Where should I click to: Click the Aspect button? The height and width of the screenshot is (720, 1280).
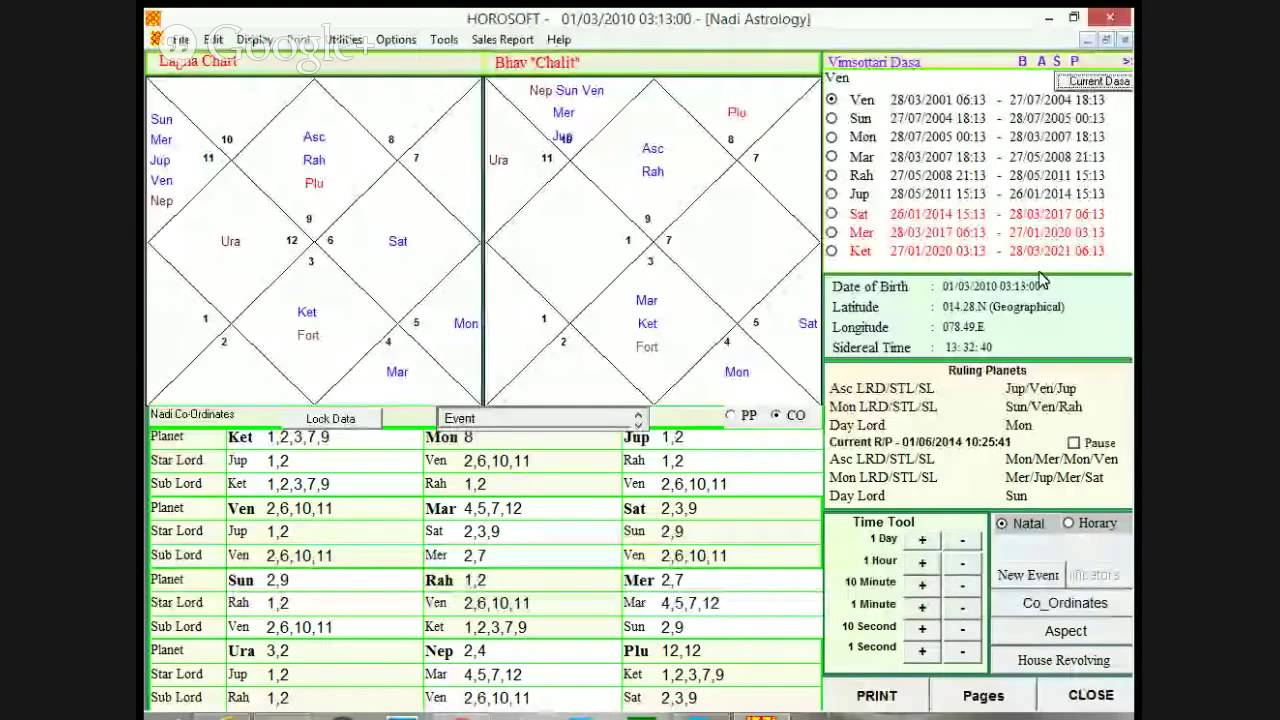(1065, 631)
